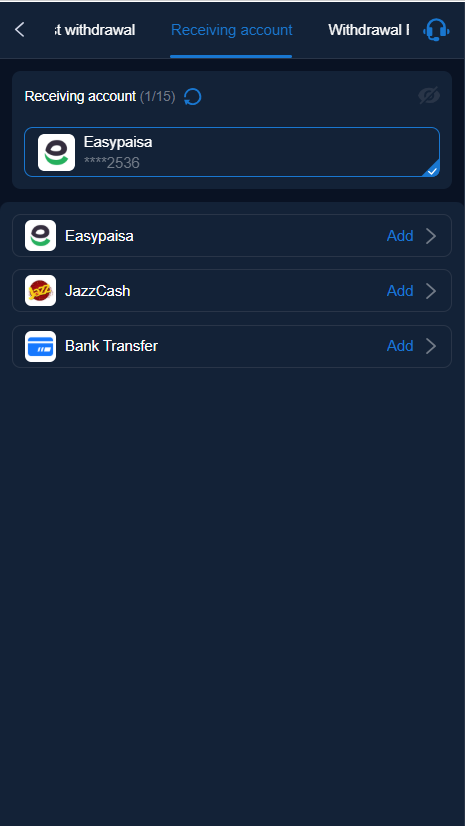Add a new JazzCash account
Image resolution: width=465 pixels, height=826 pixels.
(400, 291)
